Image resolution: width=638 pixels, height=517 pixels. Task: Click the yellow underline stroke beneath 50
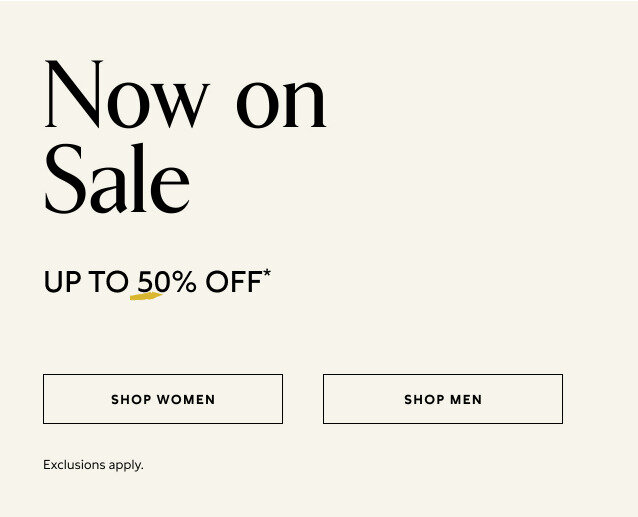(146, 296)
